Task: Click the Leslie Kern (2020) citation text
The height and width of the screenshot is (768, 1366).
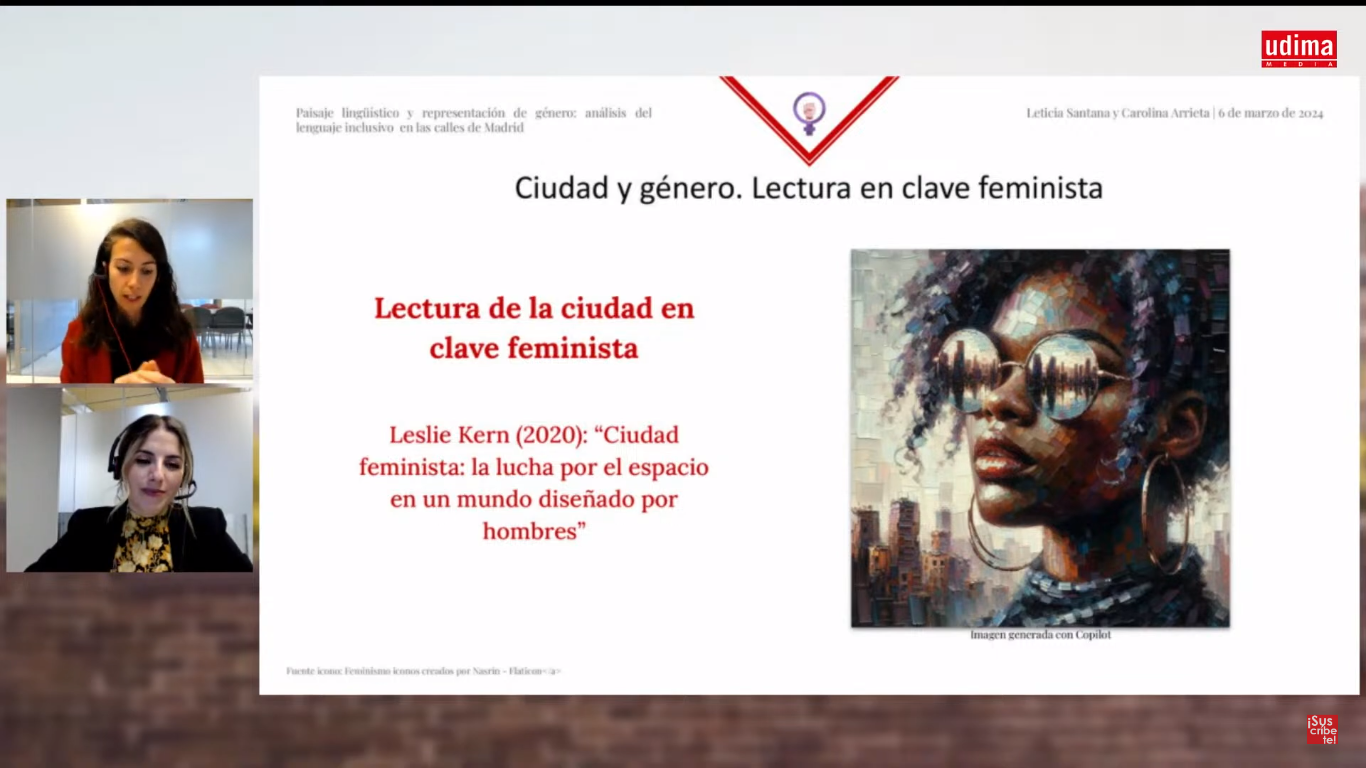Action: coord(534,482)
